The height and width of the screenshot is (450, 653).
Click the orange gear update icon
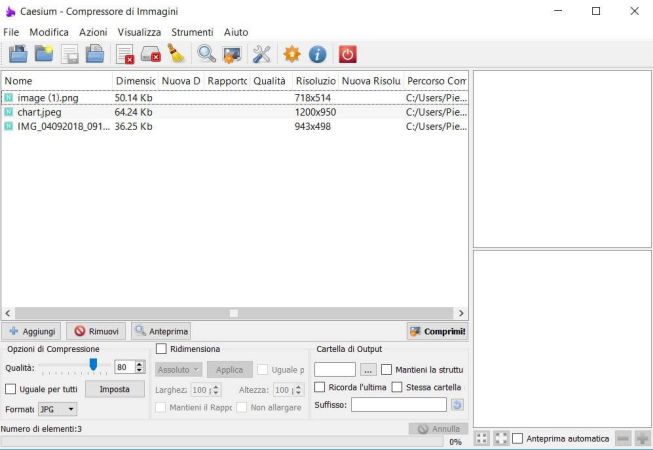tap(292, 54)
